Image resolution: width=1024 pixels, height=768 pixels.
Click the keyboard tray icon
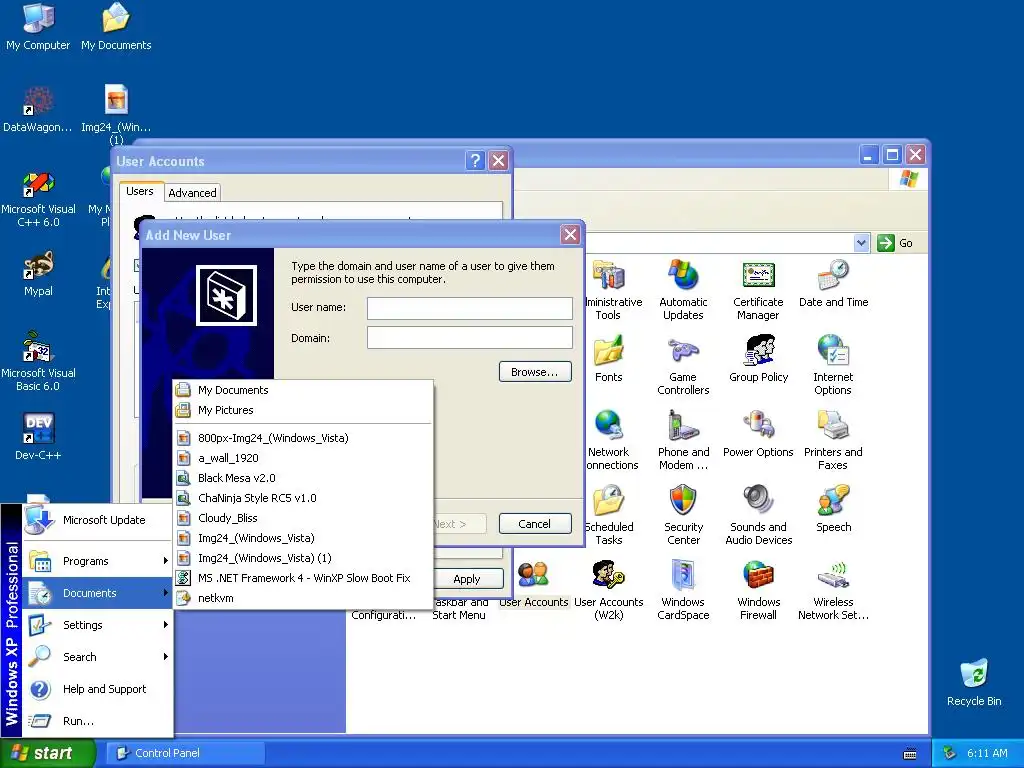coord(910,754)
